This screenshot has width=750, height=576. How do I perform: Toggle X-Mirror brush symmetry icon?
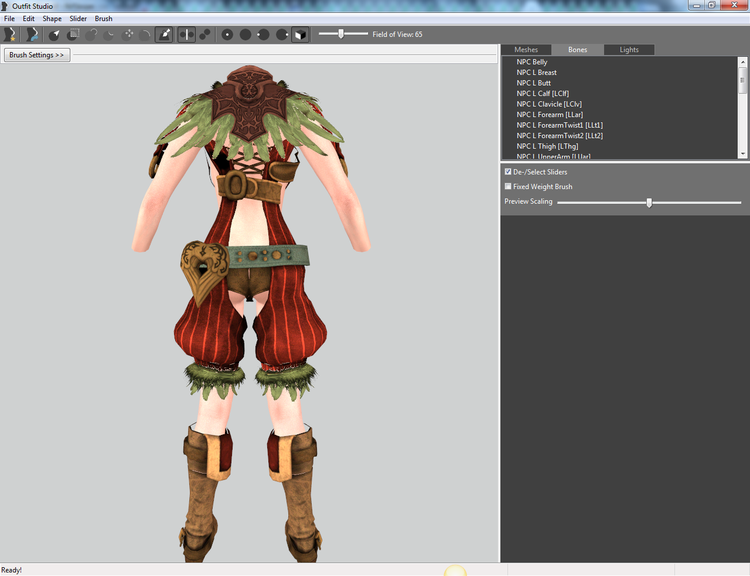(187, 34)
